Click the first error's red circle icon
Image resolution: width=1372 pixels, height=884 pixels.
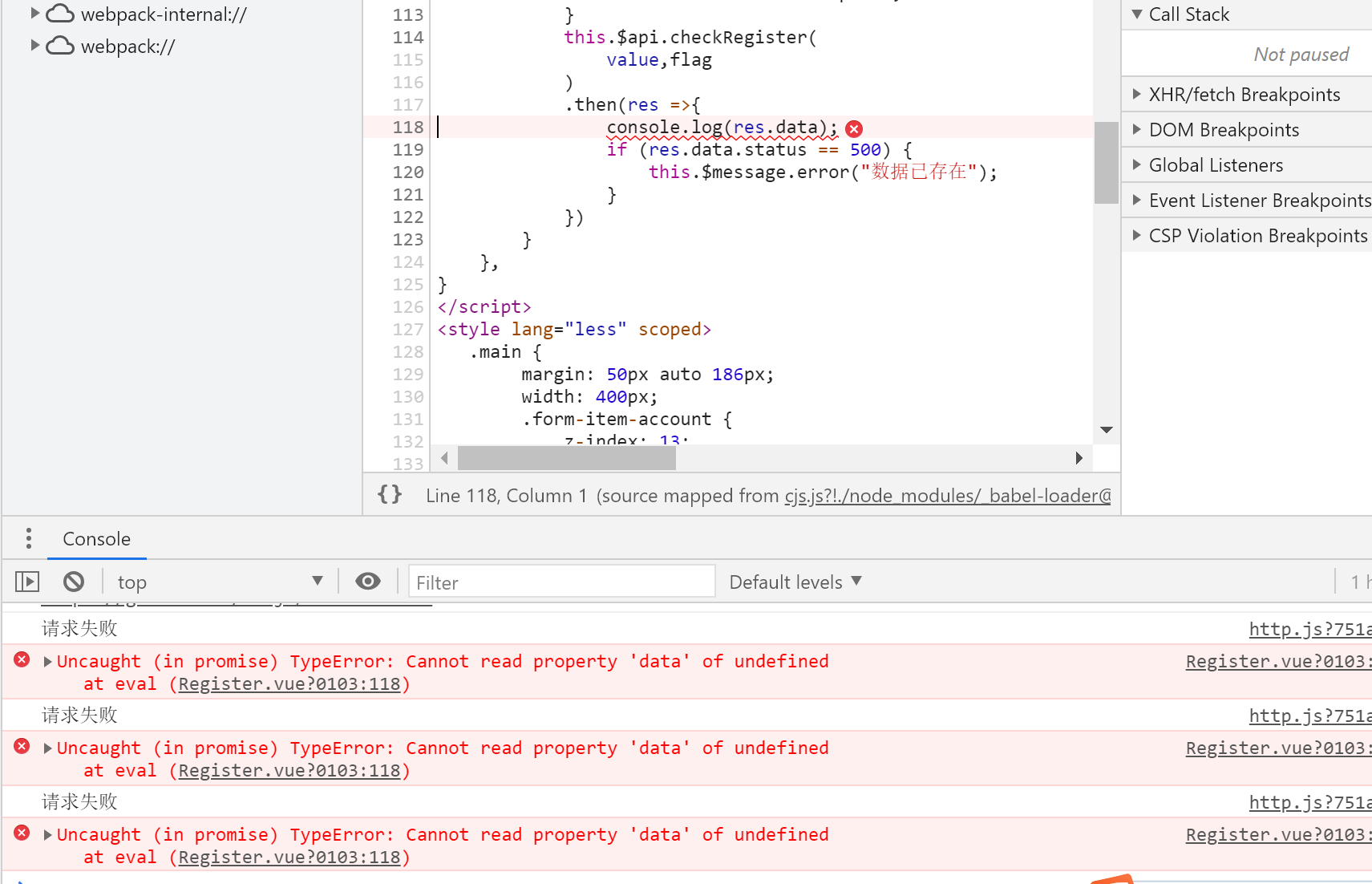22,659
